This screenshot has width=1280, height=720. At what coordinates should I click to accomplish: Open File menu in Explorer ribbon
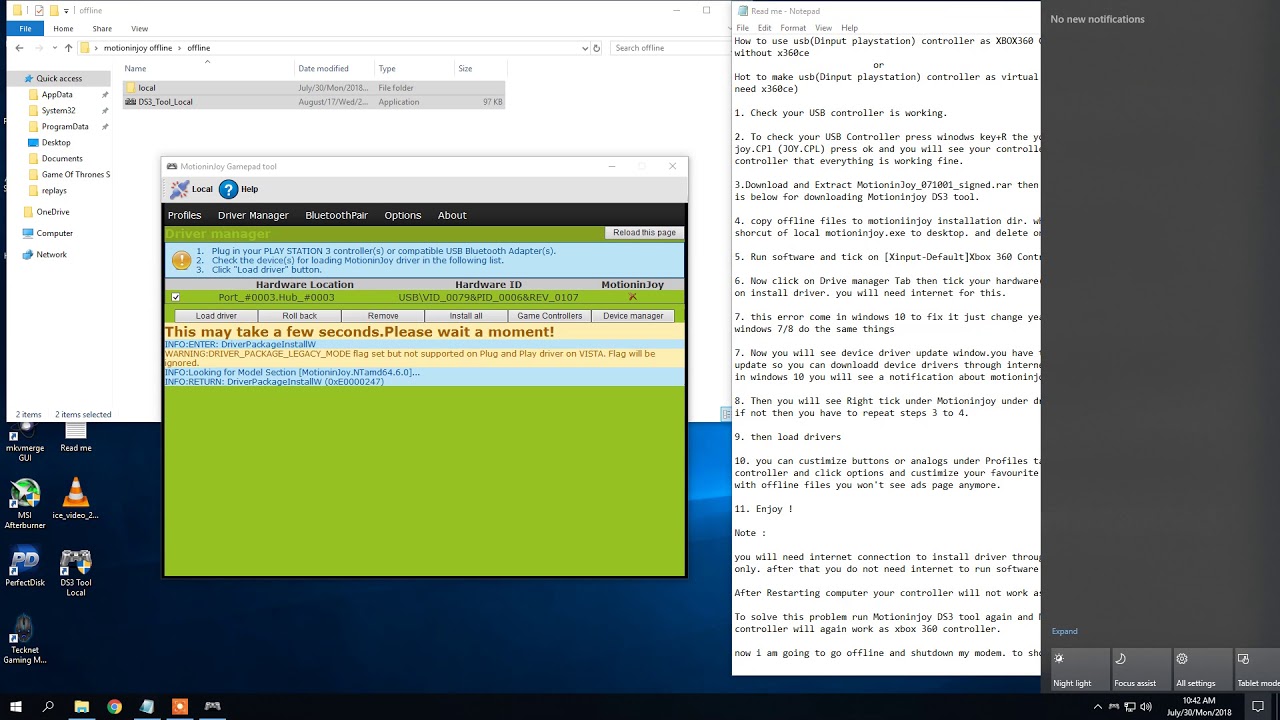click(25, 28)
